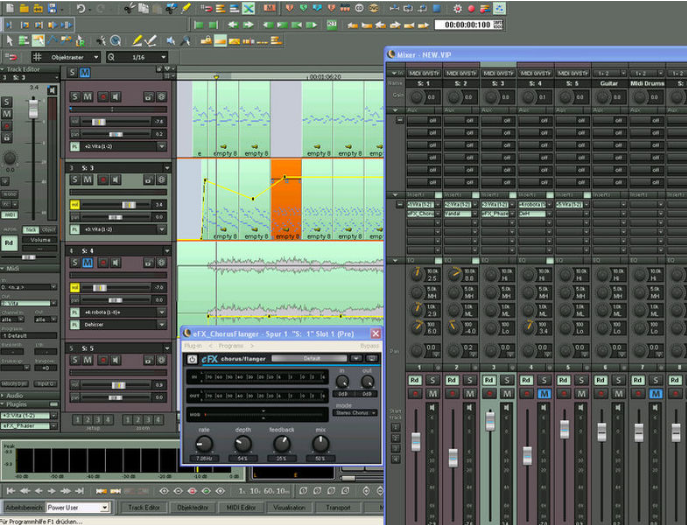The image size is (687, 525).
Task: Open the Objektraster snap dropdown
Action: 96,57
